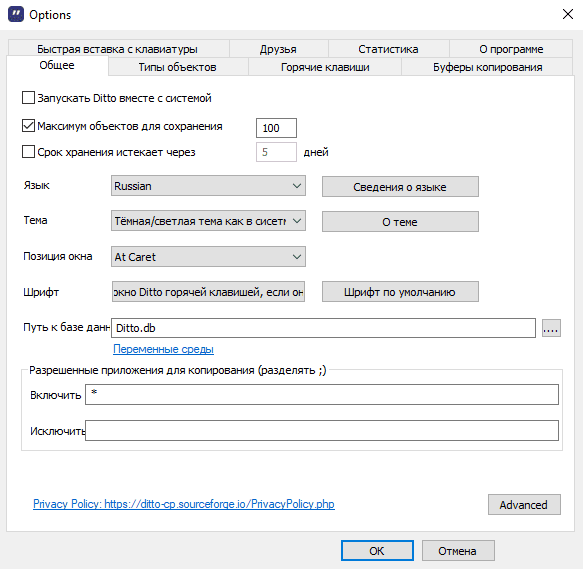Click the Сведения о языке button
Screen dimensions: 583x569
pyautogui.click(x=400, y=186)
